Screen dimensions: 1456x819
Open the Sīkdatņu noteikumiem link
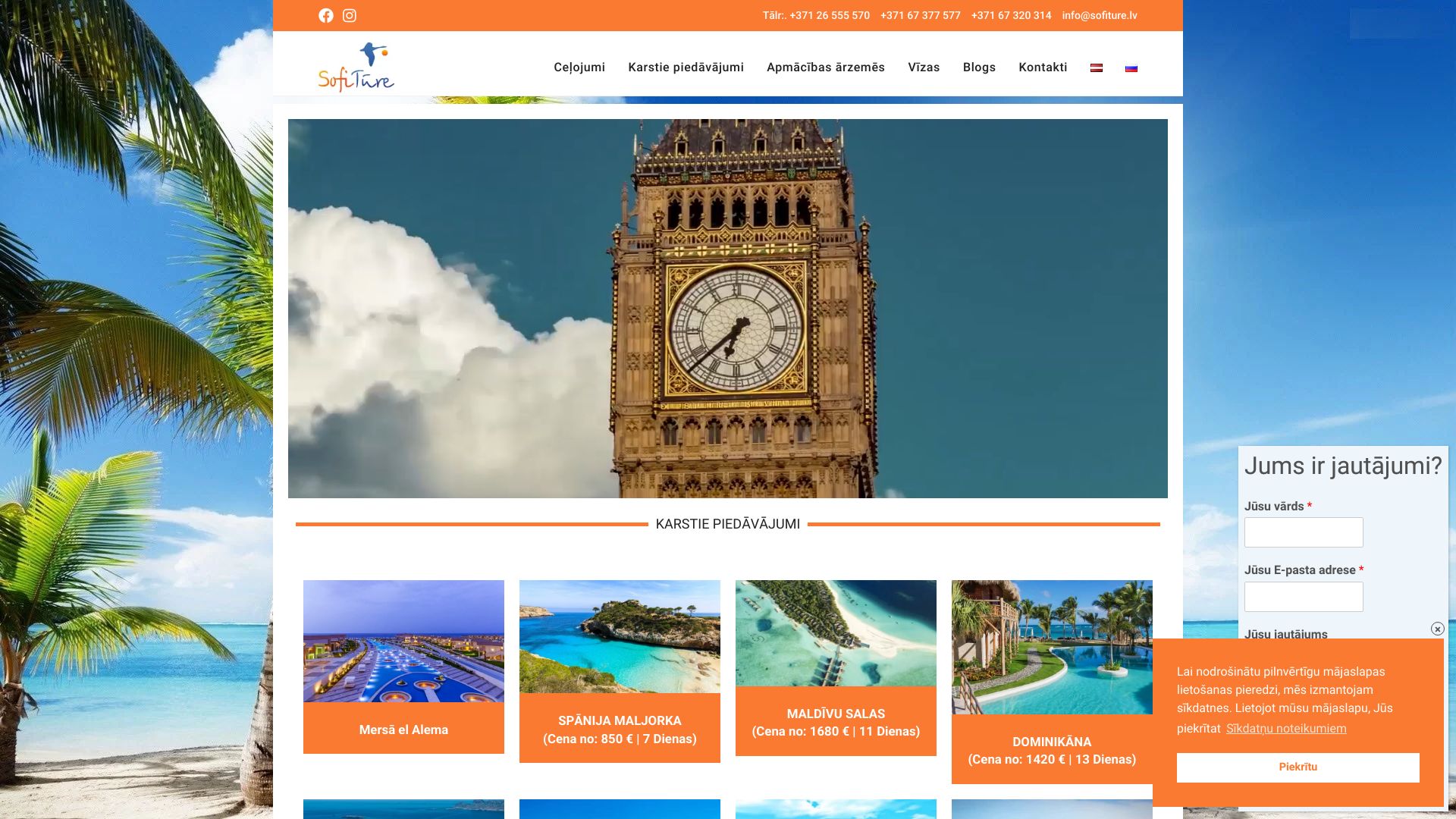coord(1286,729)
